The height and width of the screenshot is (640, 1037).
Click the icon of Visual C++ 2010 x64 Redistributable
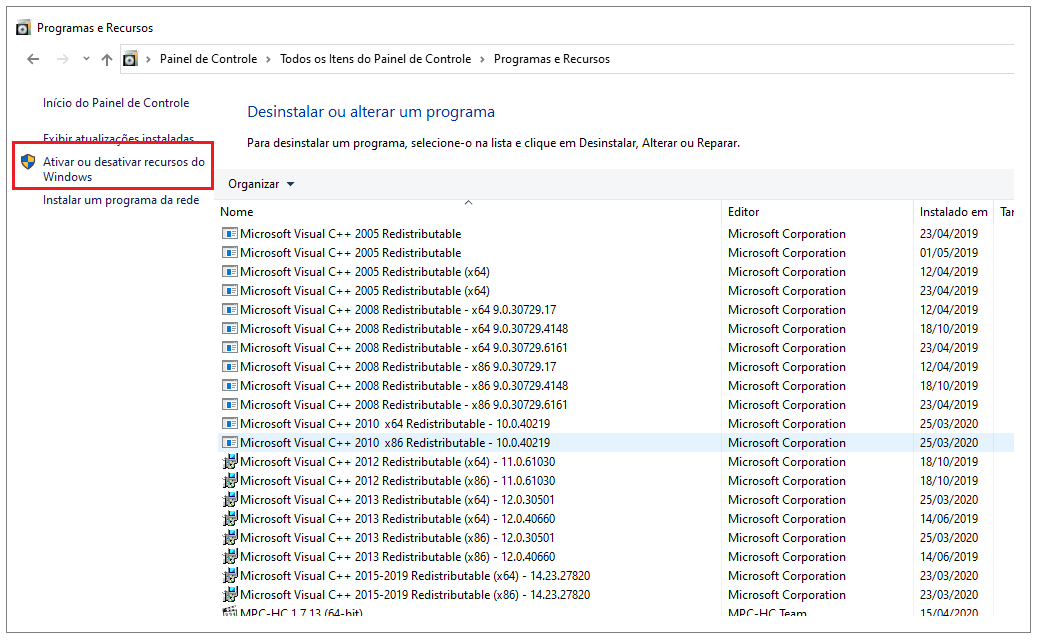click(x=229, y=424)
